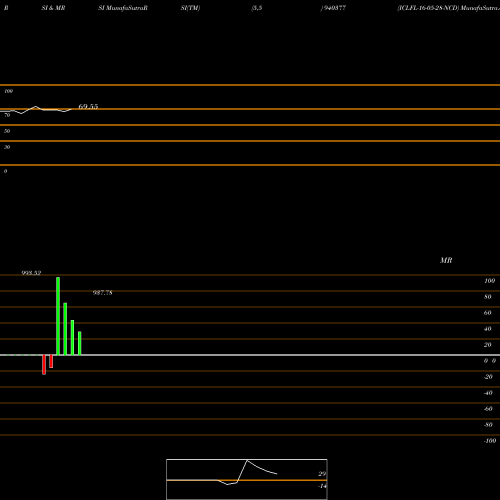500x500 pixels.
Task: Click the header text 'SI & MR'
Action: pos(53,8)
